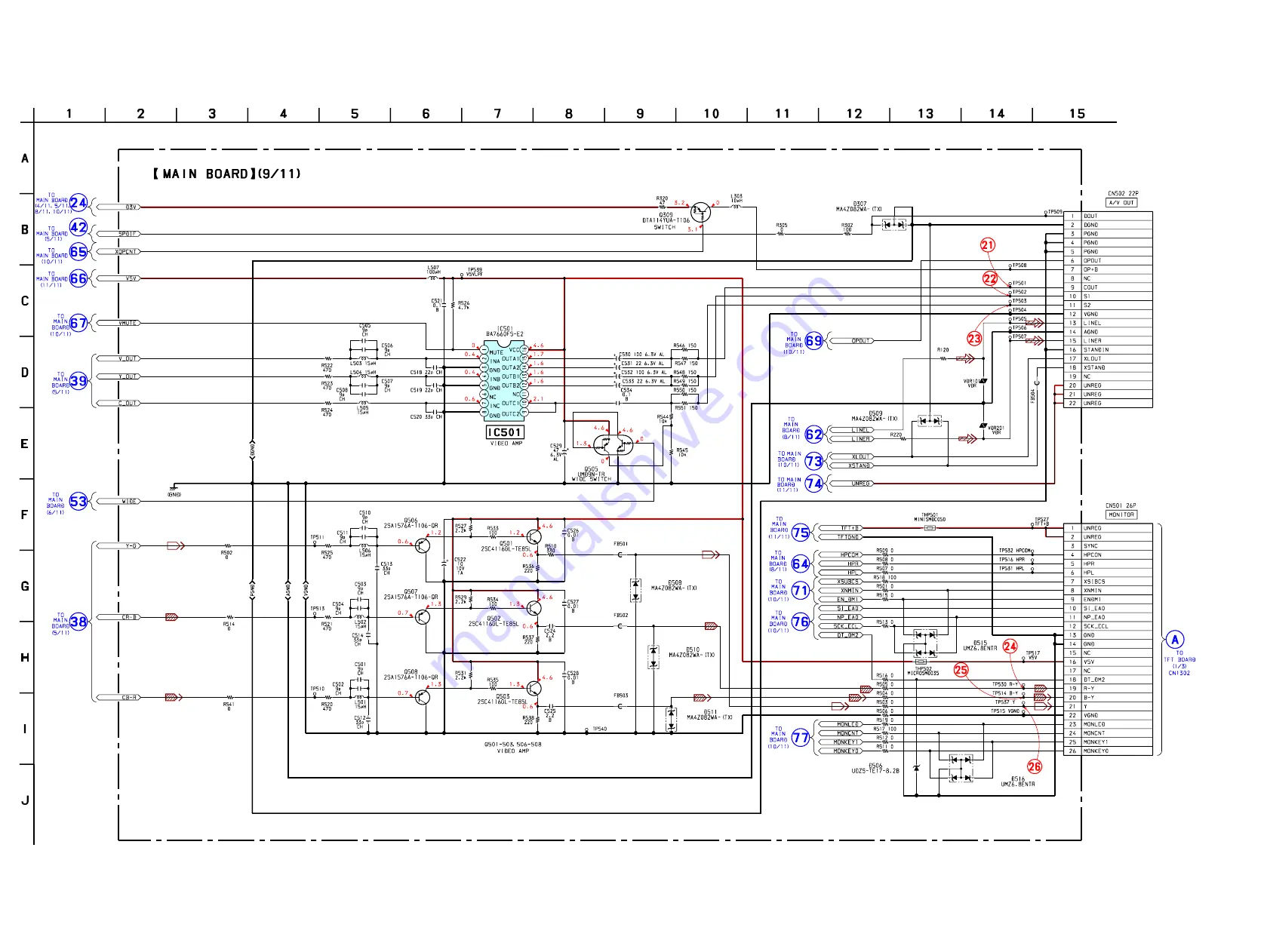This screenshot has height=952, width=1267.
Task: Click the XSUBCS signal tag
Action: click(840, 582)
